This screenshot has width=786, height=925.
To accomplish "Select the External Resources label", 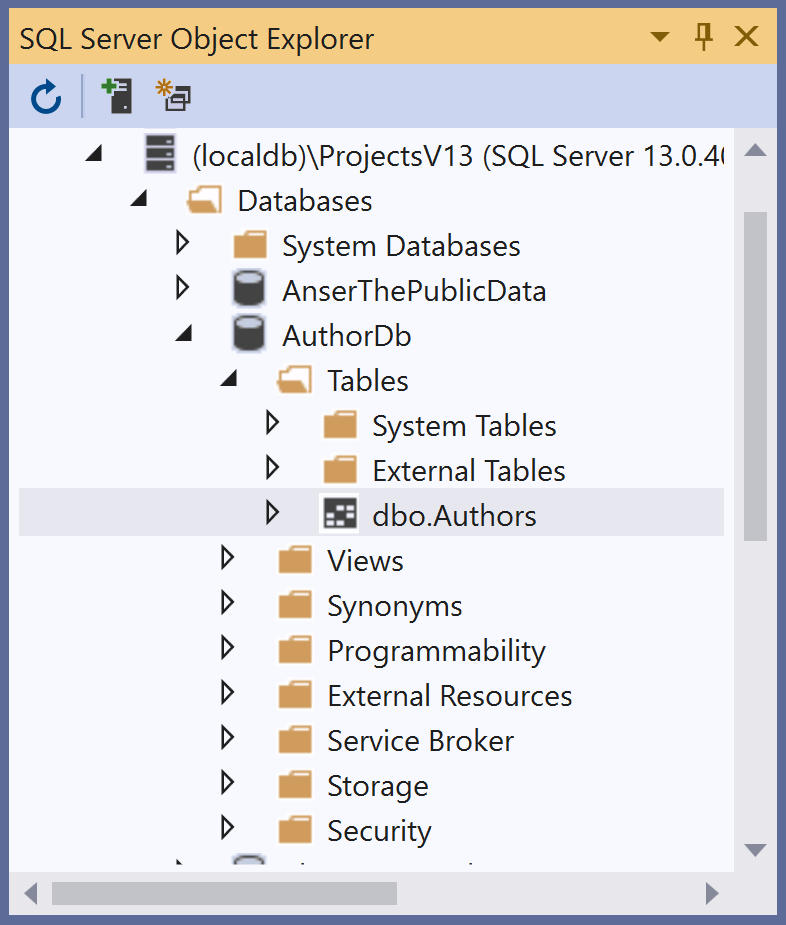I will tap(450, 696).
